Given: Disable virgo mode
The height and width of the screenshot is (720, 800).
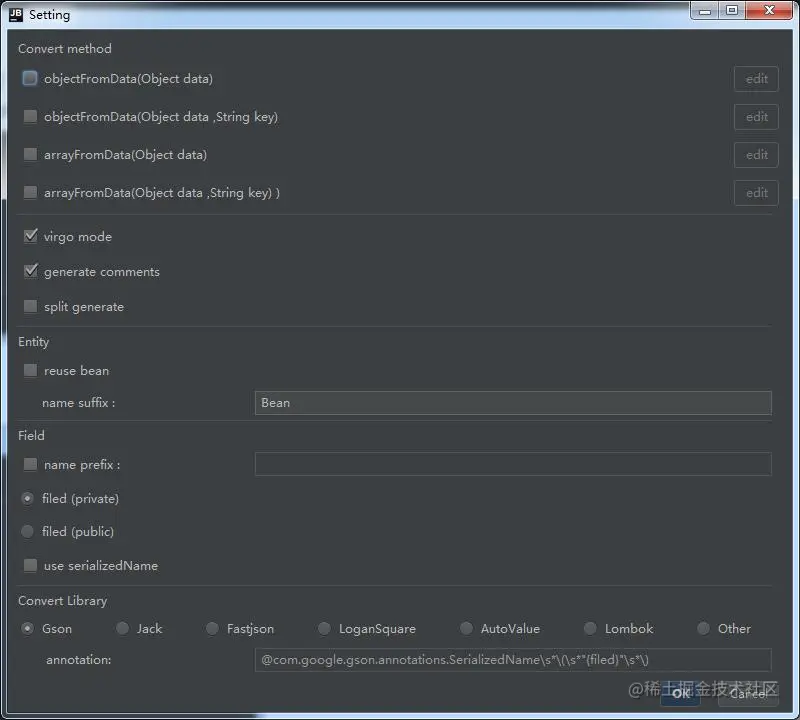Looking at the screenshot, I should click(x=30, y=236).
